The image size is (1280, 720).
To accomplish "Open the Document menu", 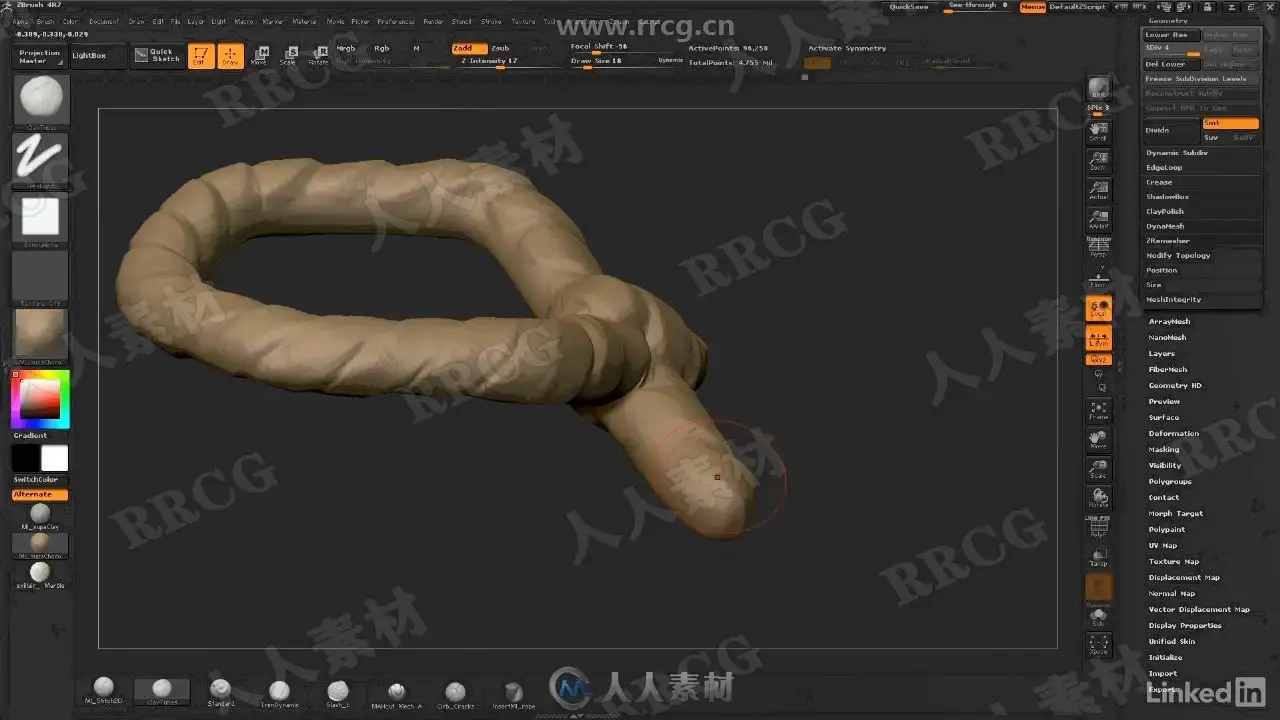I will [x=104, y=21].
